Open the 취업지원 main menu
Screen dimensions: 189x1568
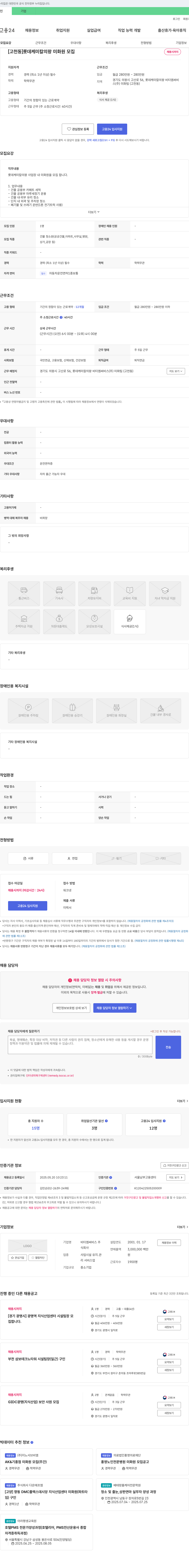coord(63,30)
